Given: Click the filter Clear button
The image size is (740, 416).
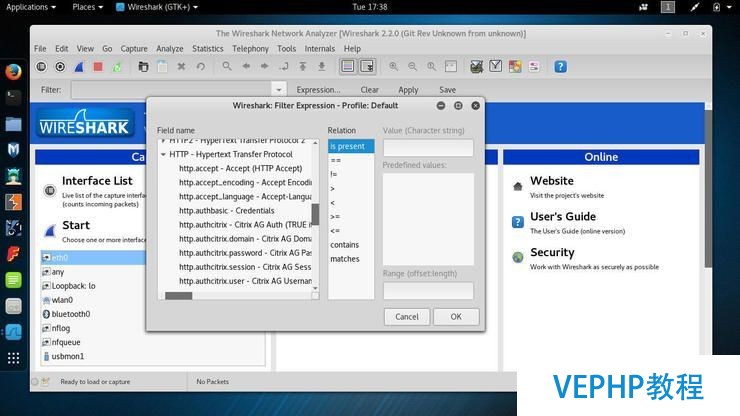Looking at the screenshot, I should tap(370, 90).
